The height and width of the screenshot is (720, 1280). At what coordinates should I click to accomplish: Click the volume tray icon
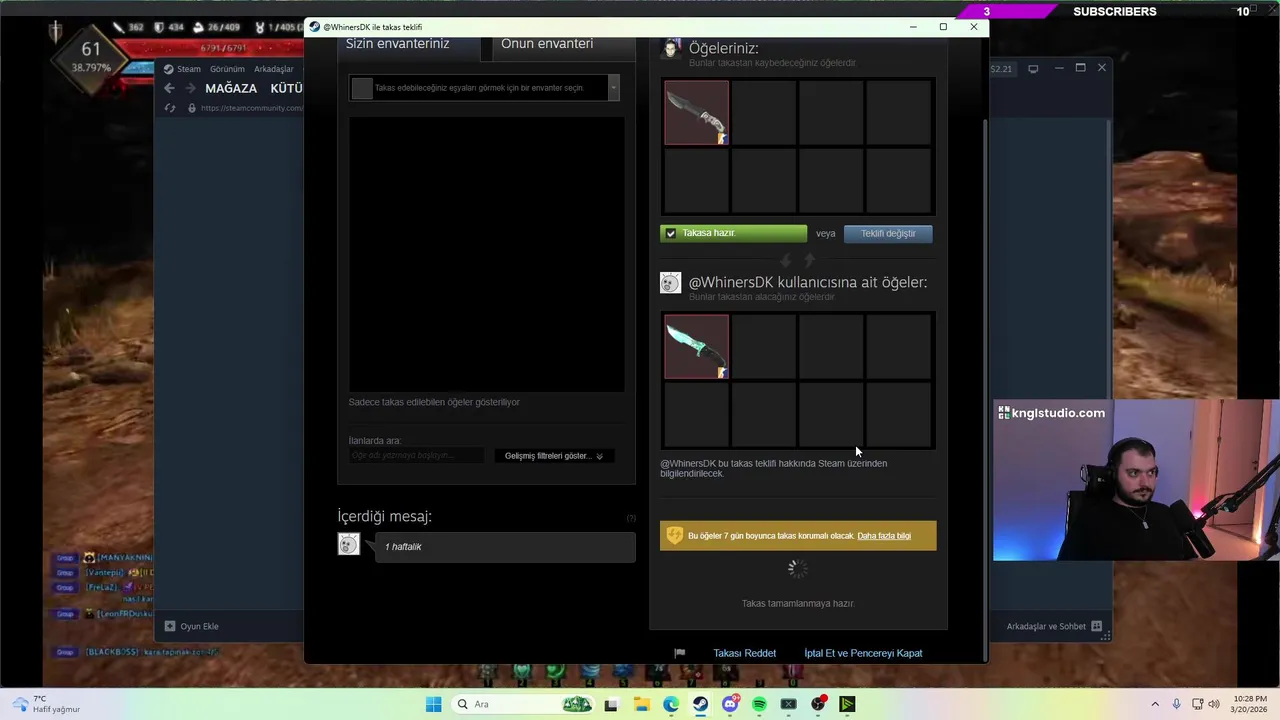pos(1213,704)
